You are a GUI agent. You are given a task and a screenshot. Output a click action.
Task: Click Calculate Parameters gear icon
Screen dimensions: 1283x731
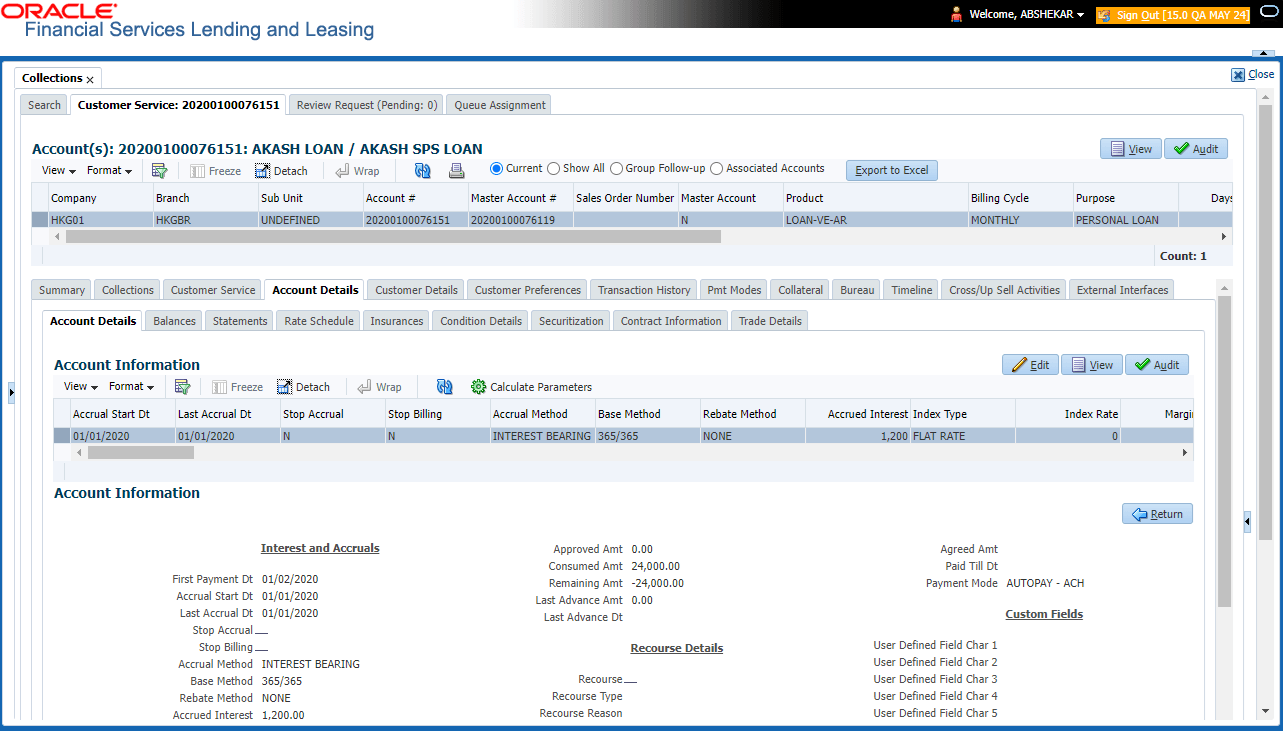tap(478, 387)
